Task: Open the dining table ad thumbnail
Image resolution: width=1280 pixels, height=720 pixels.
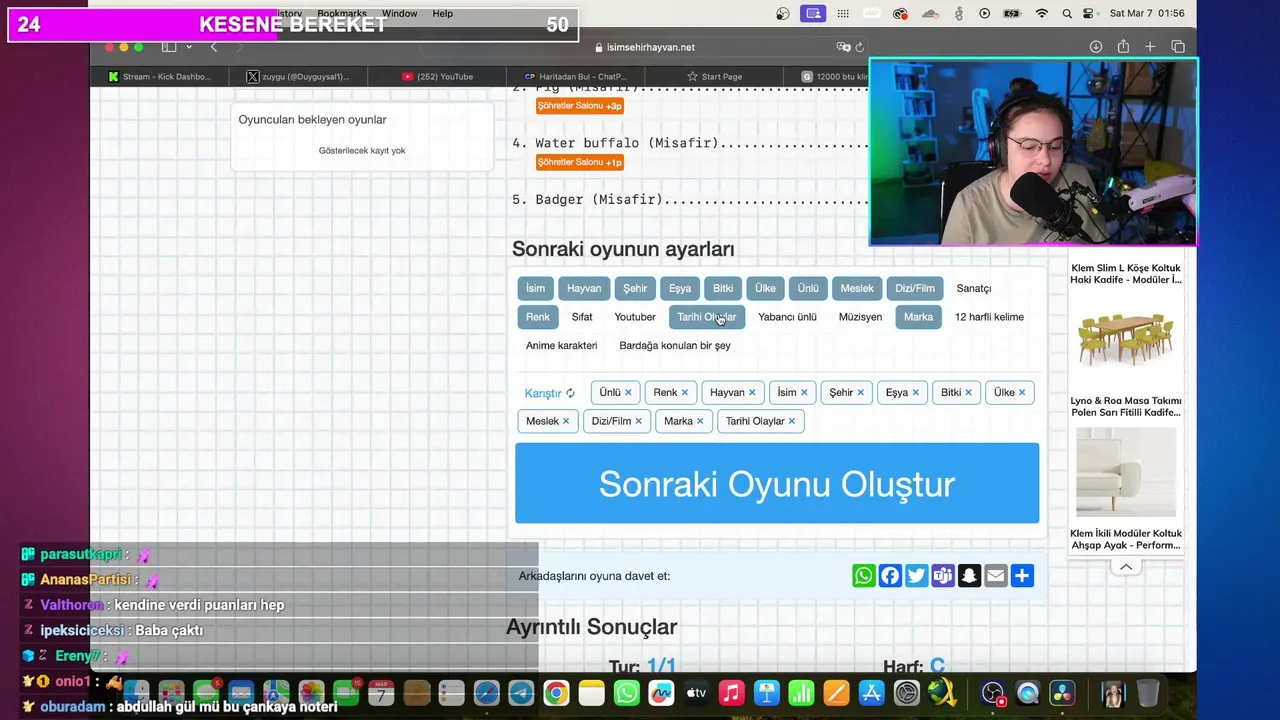Action: click(x=1126, y=340)
